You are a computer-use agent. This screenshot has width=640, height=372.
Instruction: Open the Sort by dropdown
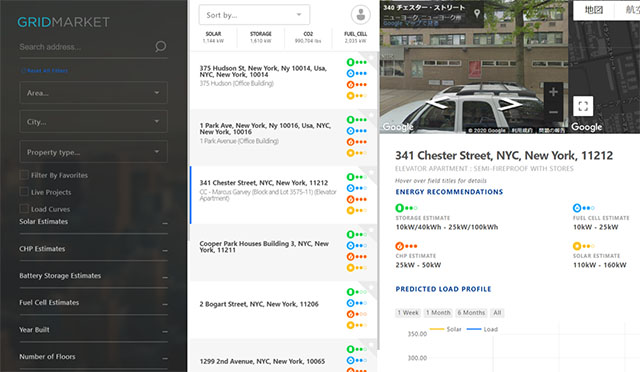254,15
